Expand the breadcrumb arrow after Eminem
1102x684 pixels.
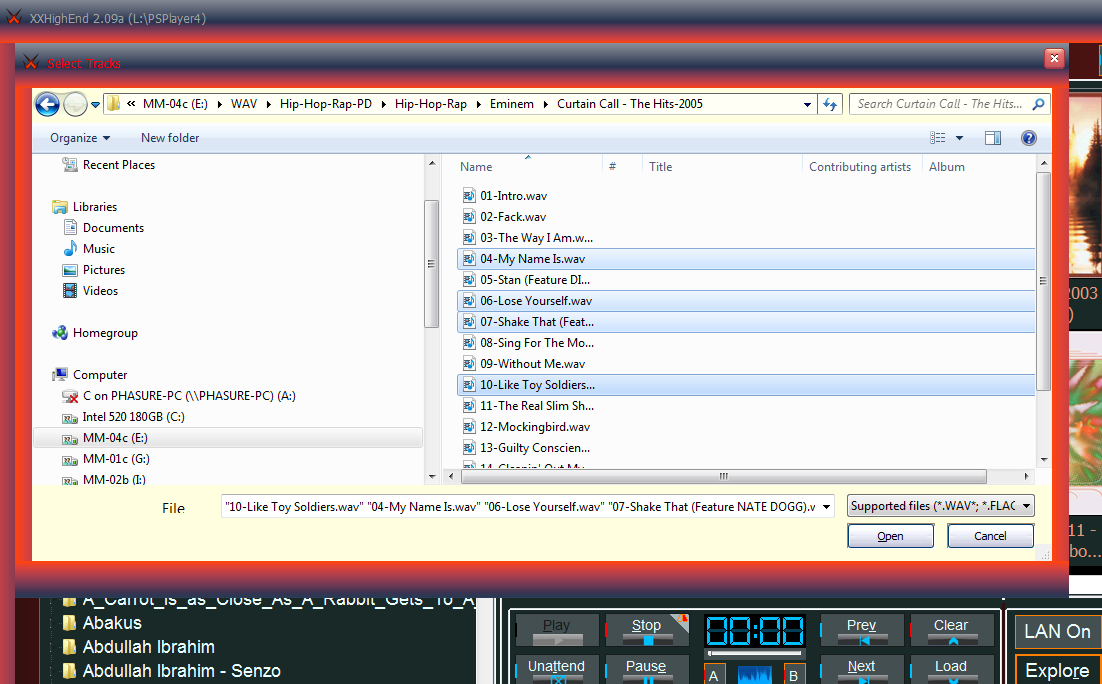[x=545, y=104]
